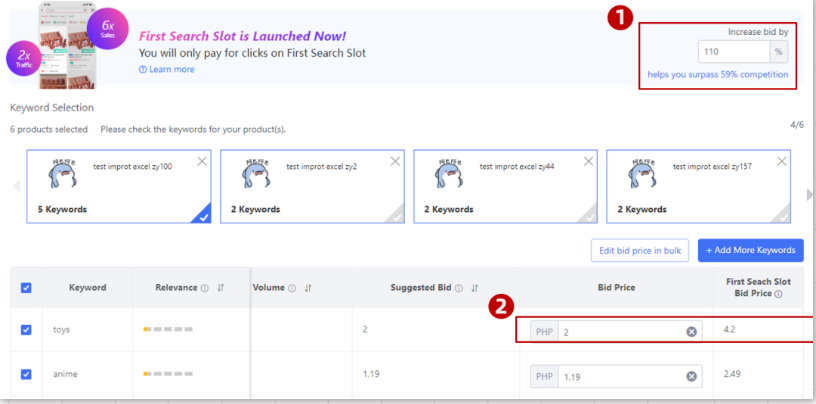Image resolution: width=816 pixels, height=404 pixels.
Task: Remove the zy2 product card
Action: (x=396, y=161)
